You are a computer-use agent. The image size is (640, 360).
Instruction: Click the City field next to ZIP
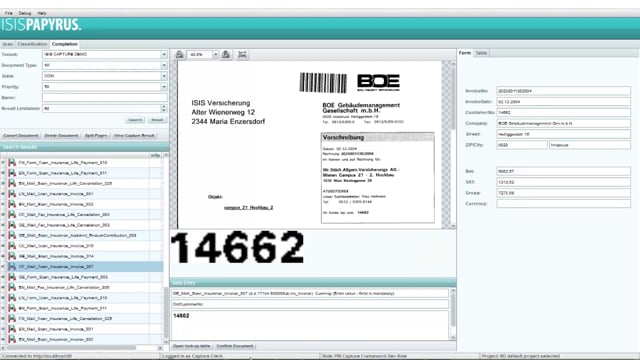pos(590,145)
